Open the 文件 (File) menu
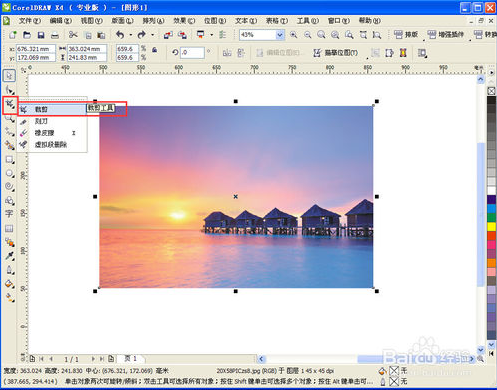Viewport: 497px width, 390px height. (29, 21)
